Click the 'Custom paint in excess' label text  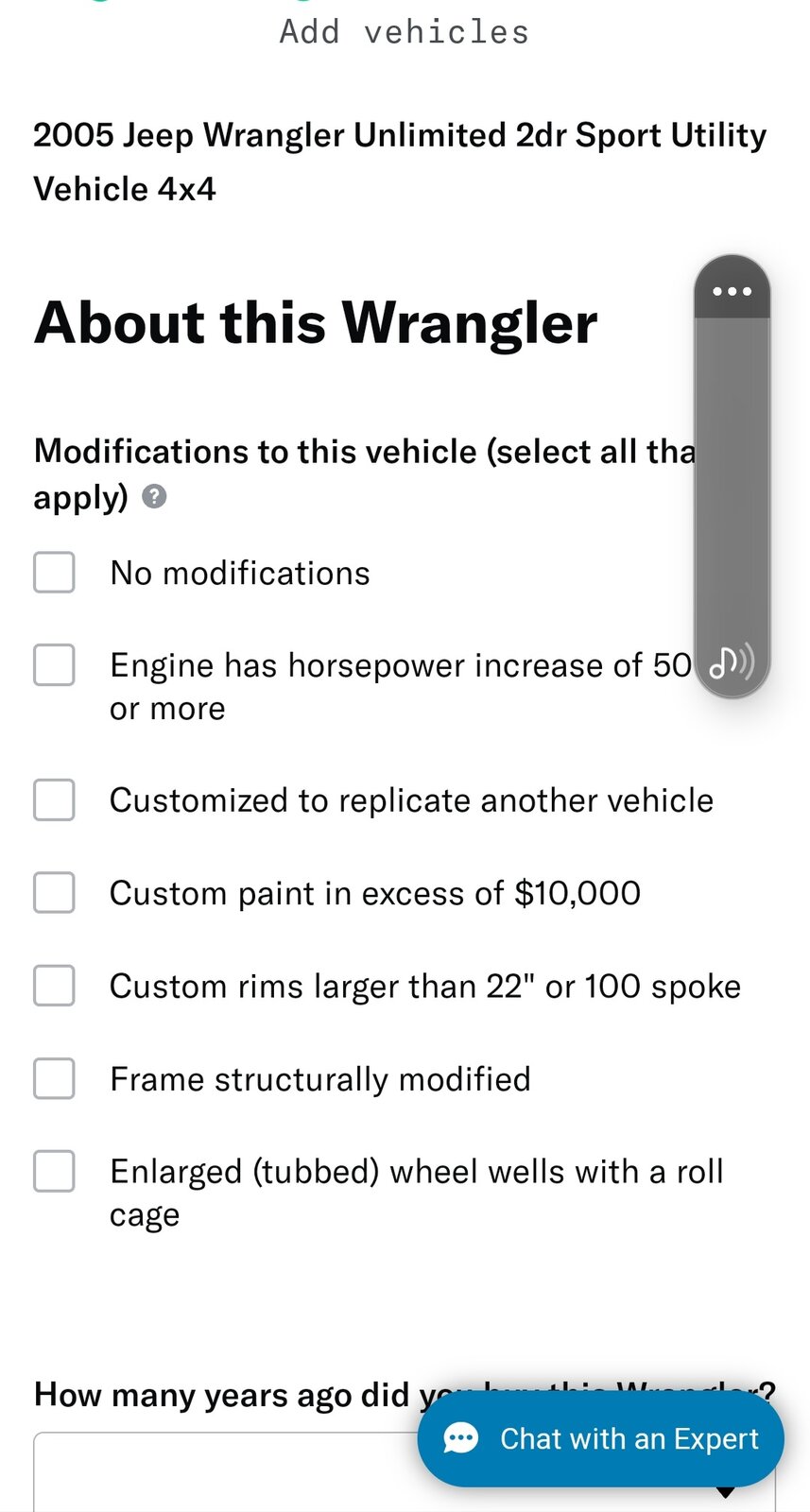point(375,893)
